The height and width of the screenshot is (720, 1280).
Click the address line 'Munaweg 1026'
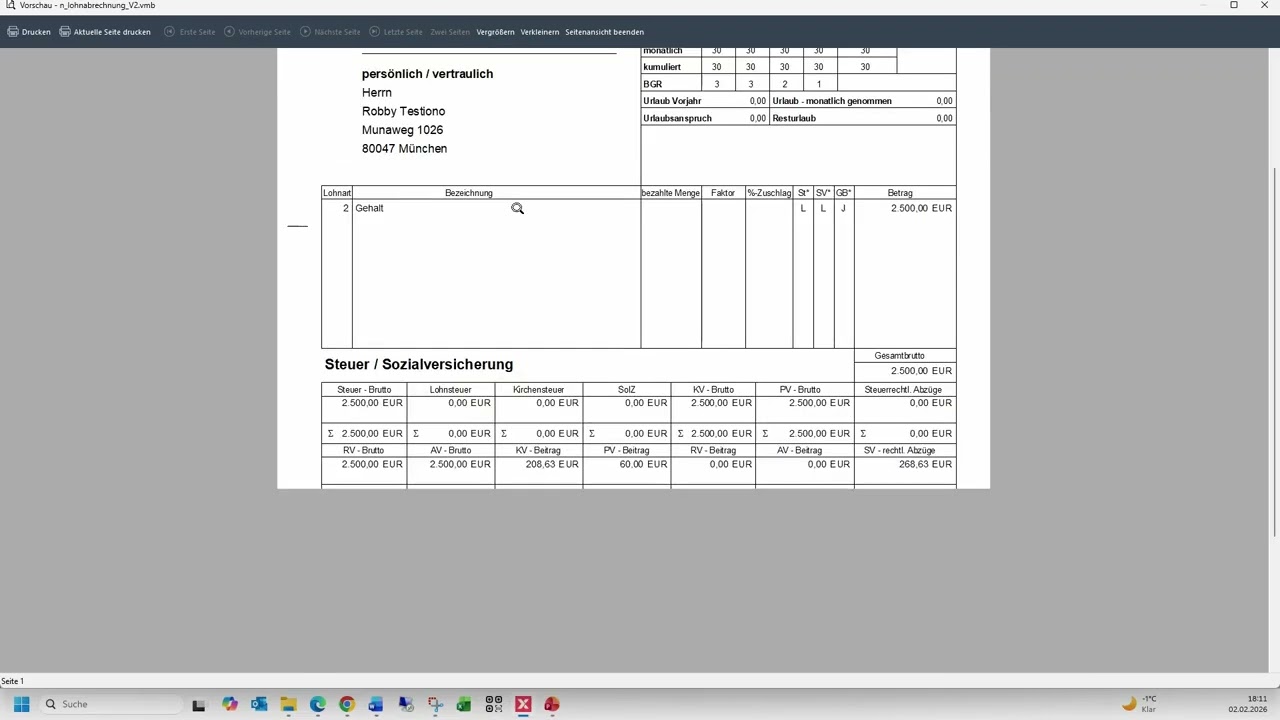(x=402, y=130)
